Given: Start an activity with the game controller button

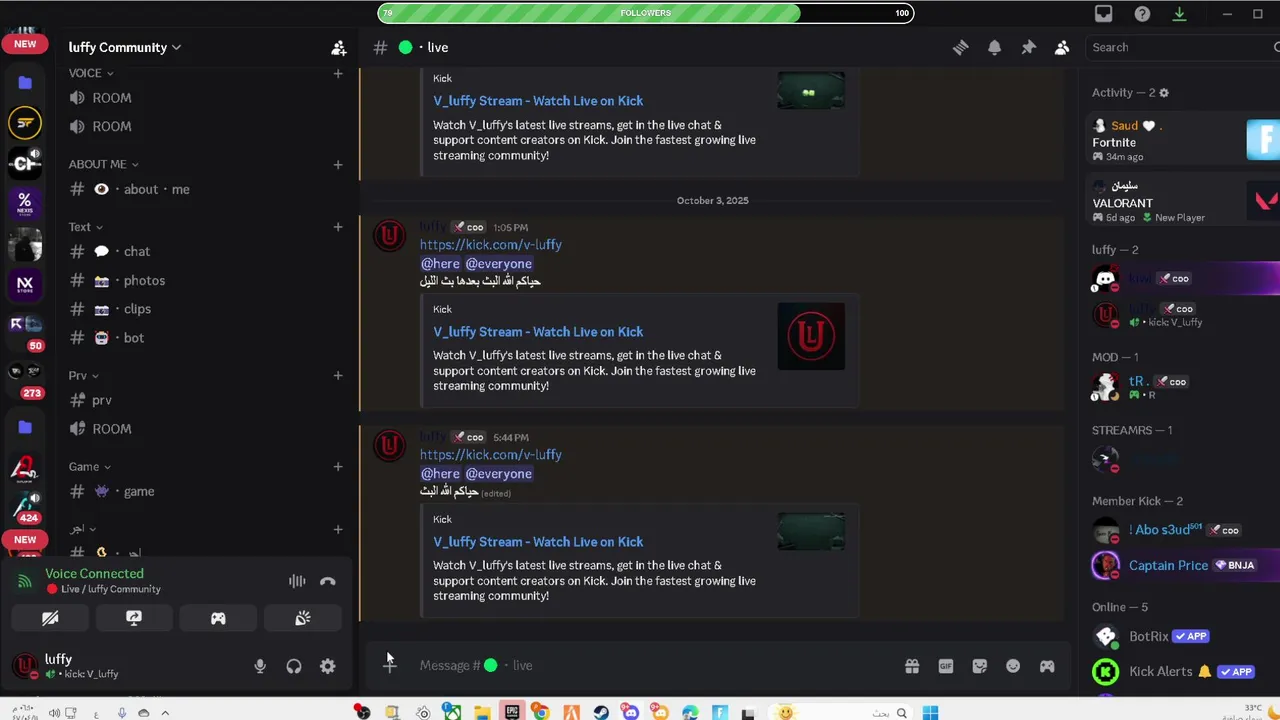Looking at the screenshot, I should point(218,618).
